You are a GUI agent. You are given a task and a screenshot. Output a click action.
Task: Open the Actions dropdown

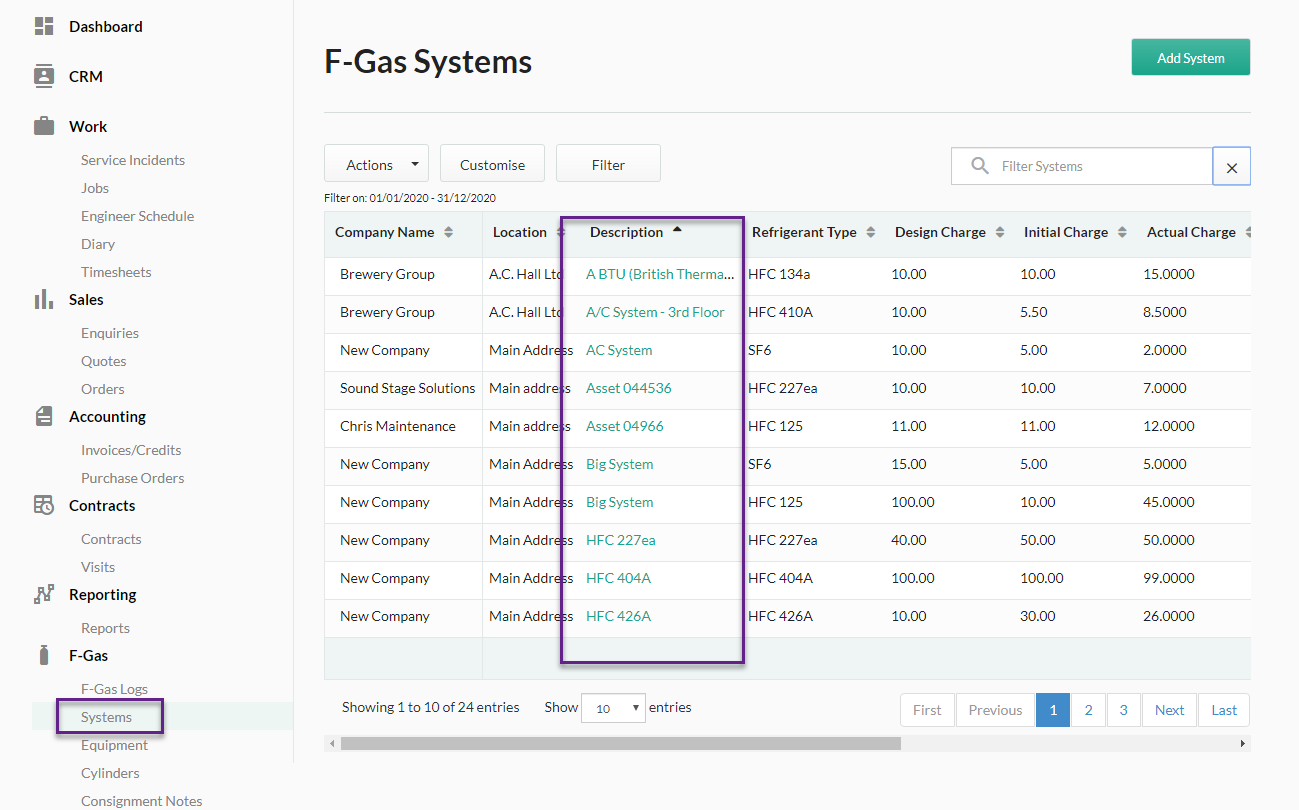click(376, 164)
